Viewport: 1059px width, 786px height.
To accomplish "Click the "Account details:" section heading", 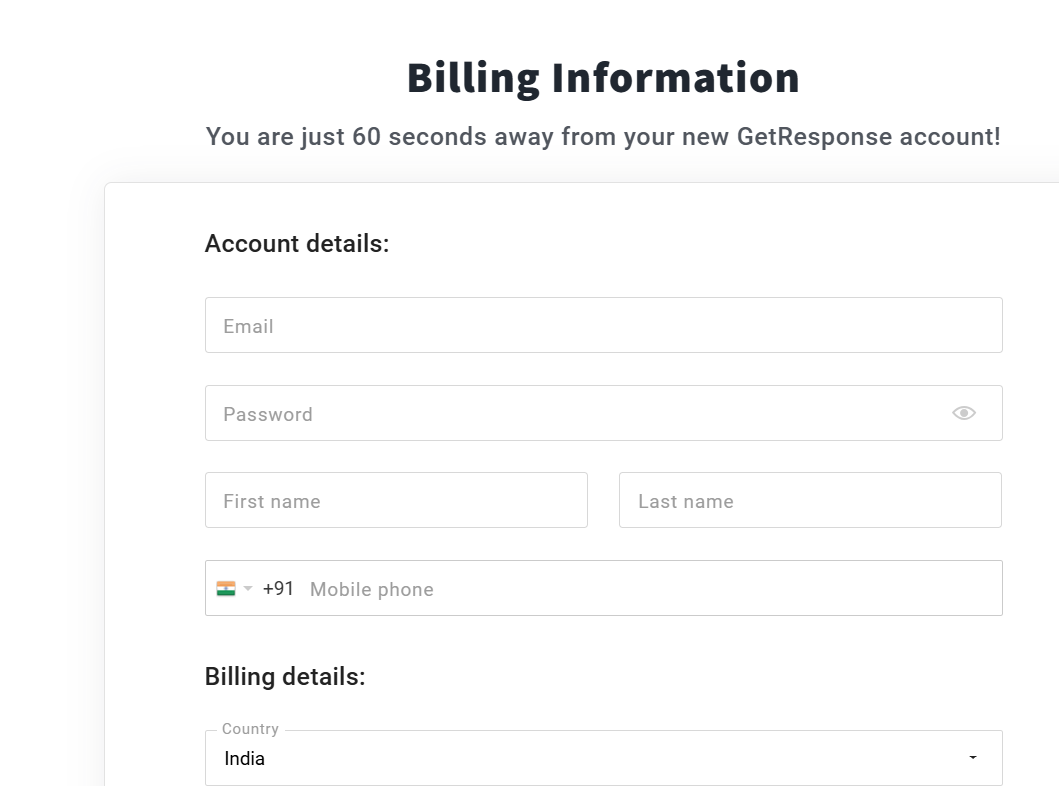I will point(297,243).
